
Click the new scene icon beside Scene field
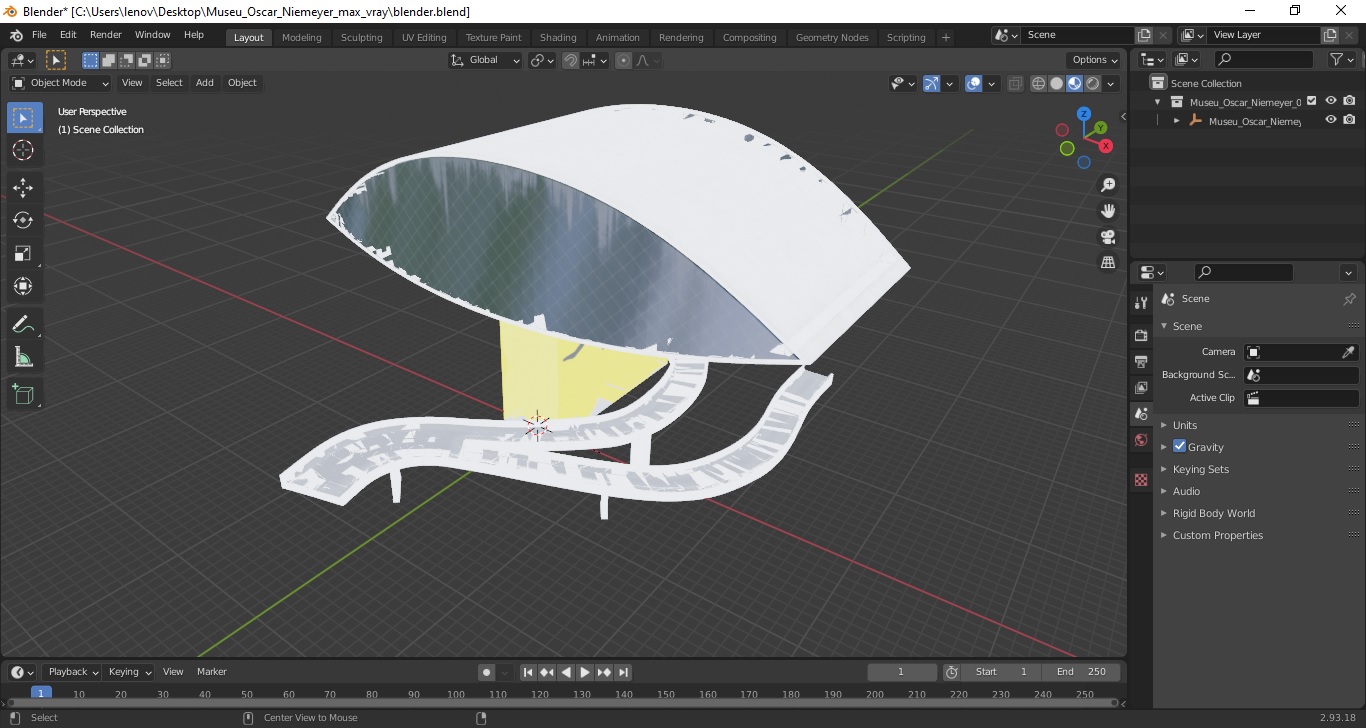point(1144,35)
